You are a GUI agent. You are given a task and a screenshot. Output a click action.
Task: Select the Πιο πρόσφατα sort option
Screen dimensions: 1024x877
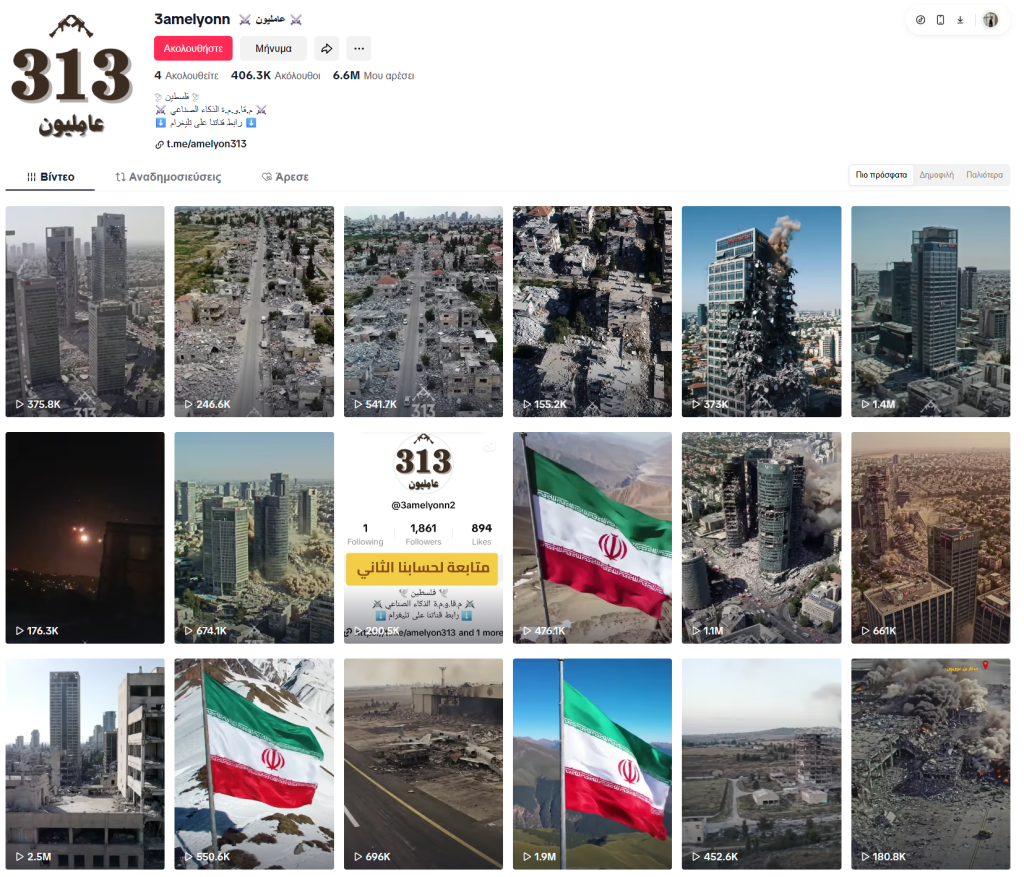point(881,175)
